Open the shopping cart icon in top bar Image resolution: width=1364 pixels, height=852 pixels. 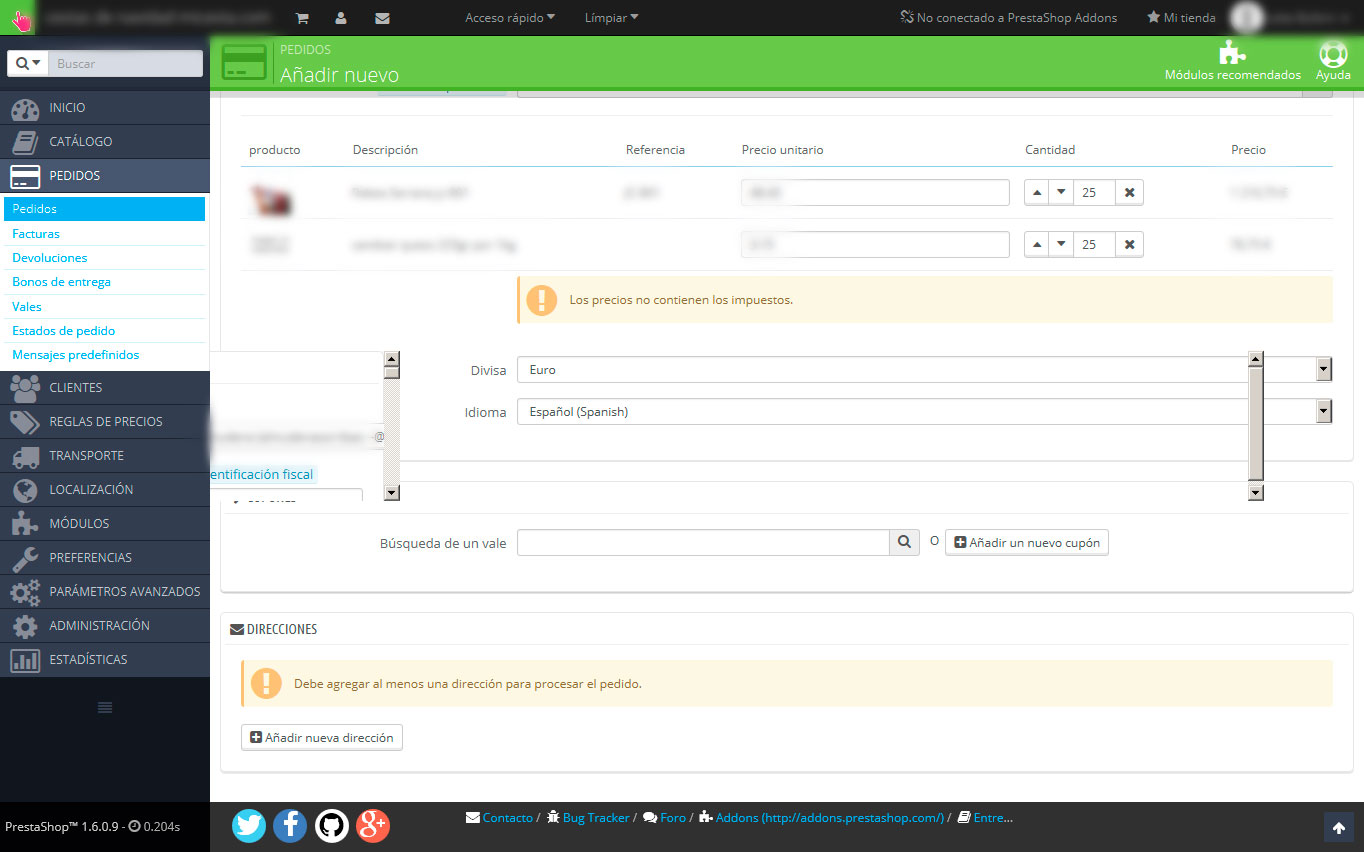(302, 18)
